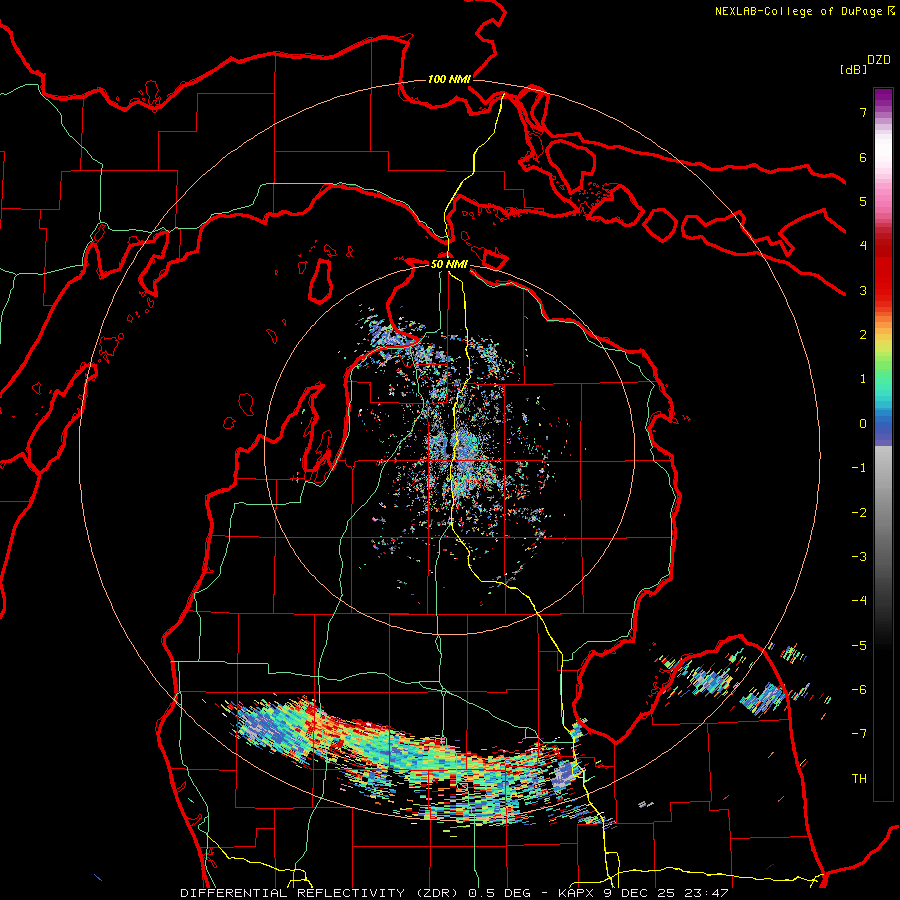The height and width of the screenshot is (900, 900).
Task: Click the 1 value on the color scale
Action: (x=863, y=379)
